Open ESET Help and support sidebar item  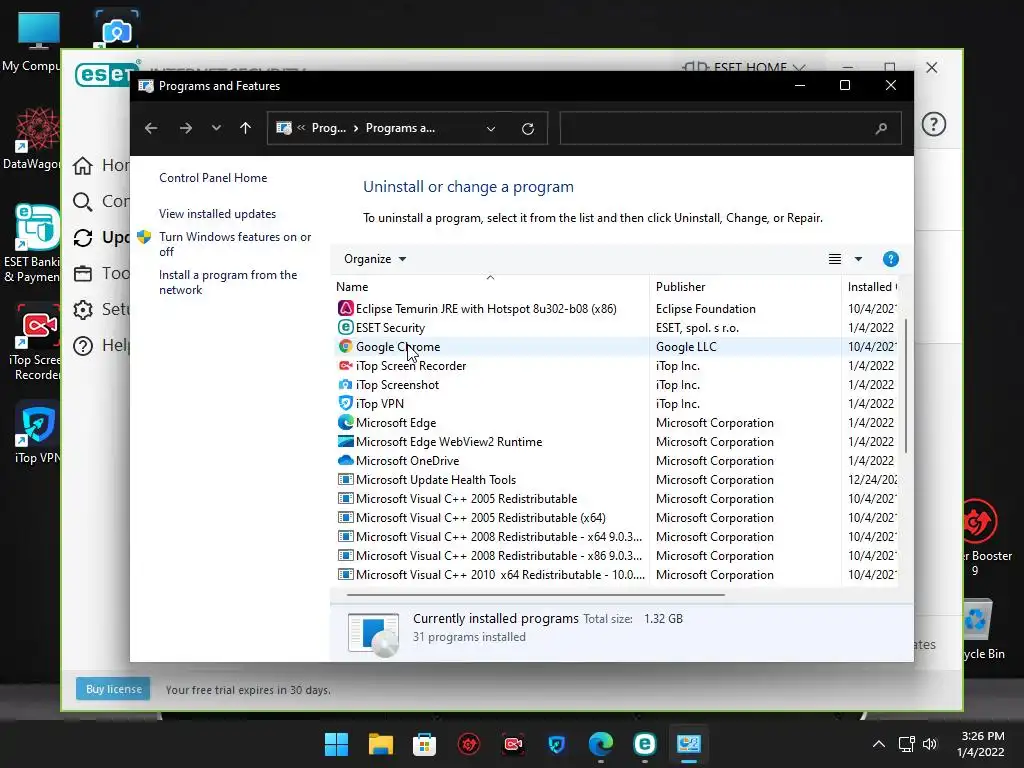(x=101, y=345)
